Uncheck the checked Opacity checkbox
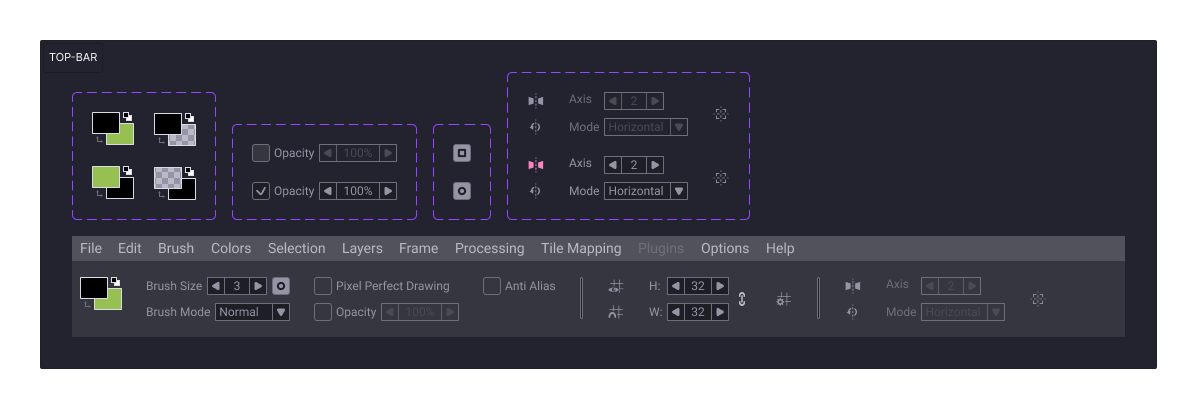This screenshot has height=409, width=1197. tap(261, 191)
